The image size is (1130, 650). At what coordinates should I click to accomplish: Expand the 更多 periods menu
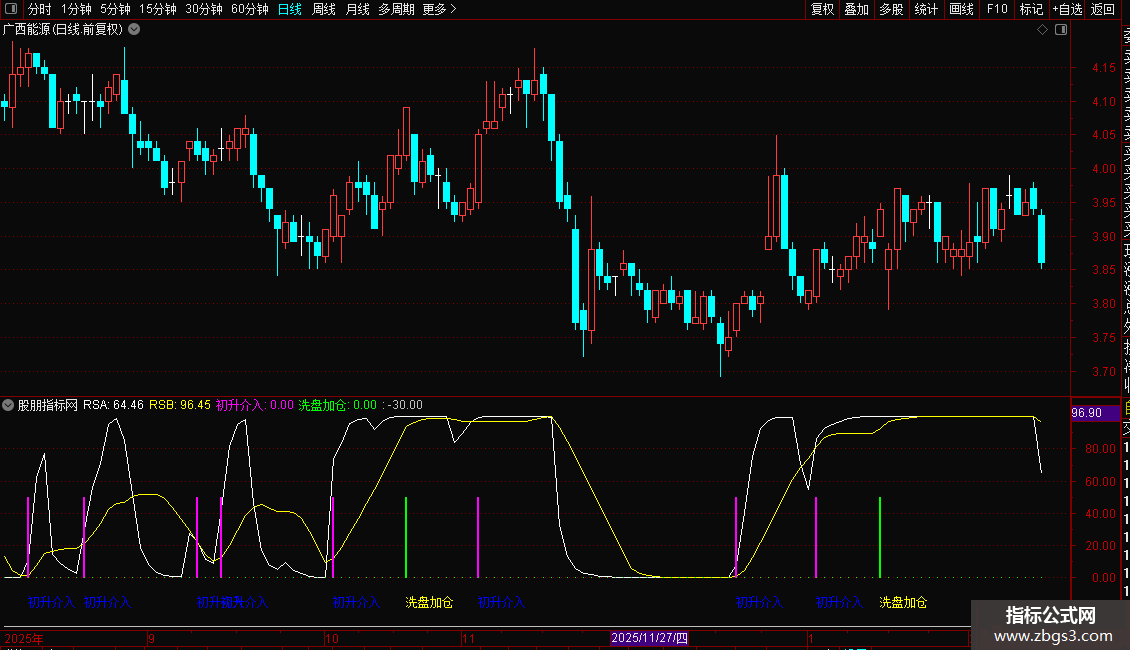[439, 10]
